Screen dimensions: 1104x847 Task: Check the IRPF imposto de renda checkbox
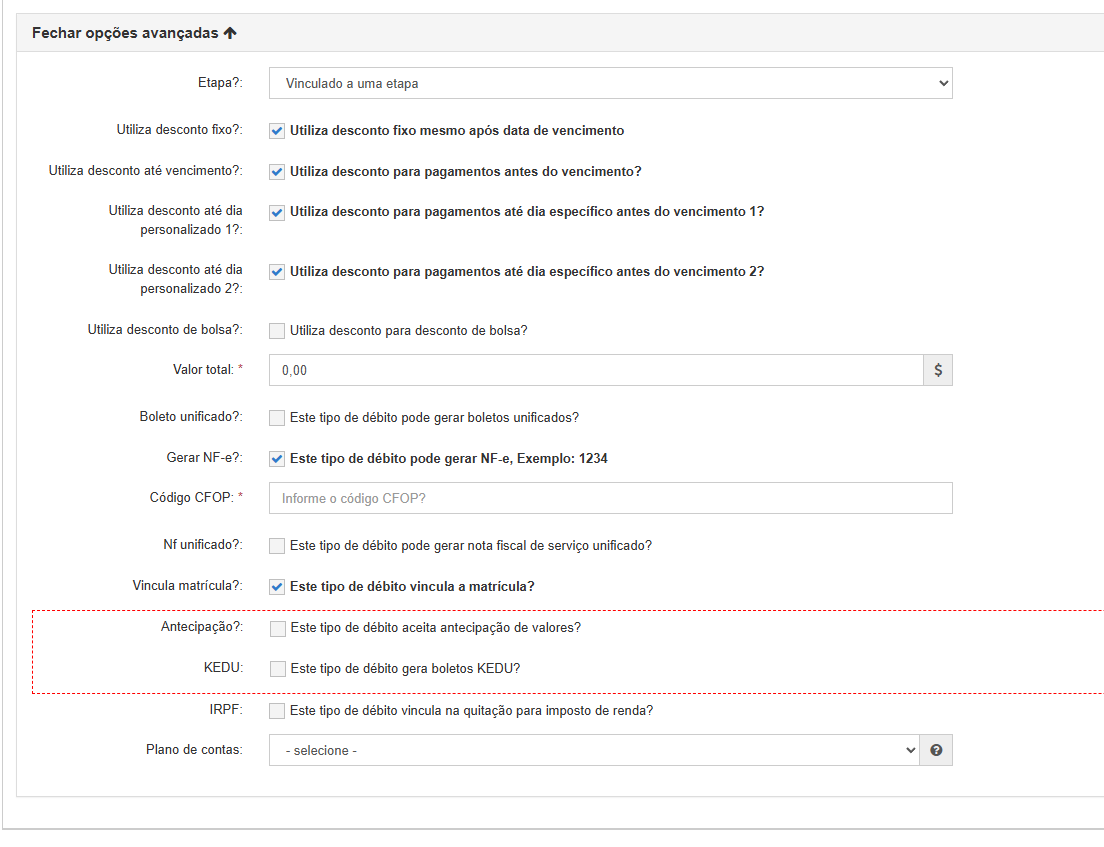pyautogui.click(x=277, y=711)
